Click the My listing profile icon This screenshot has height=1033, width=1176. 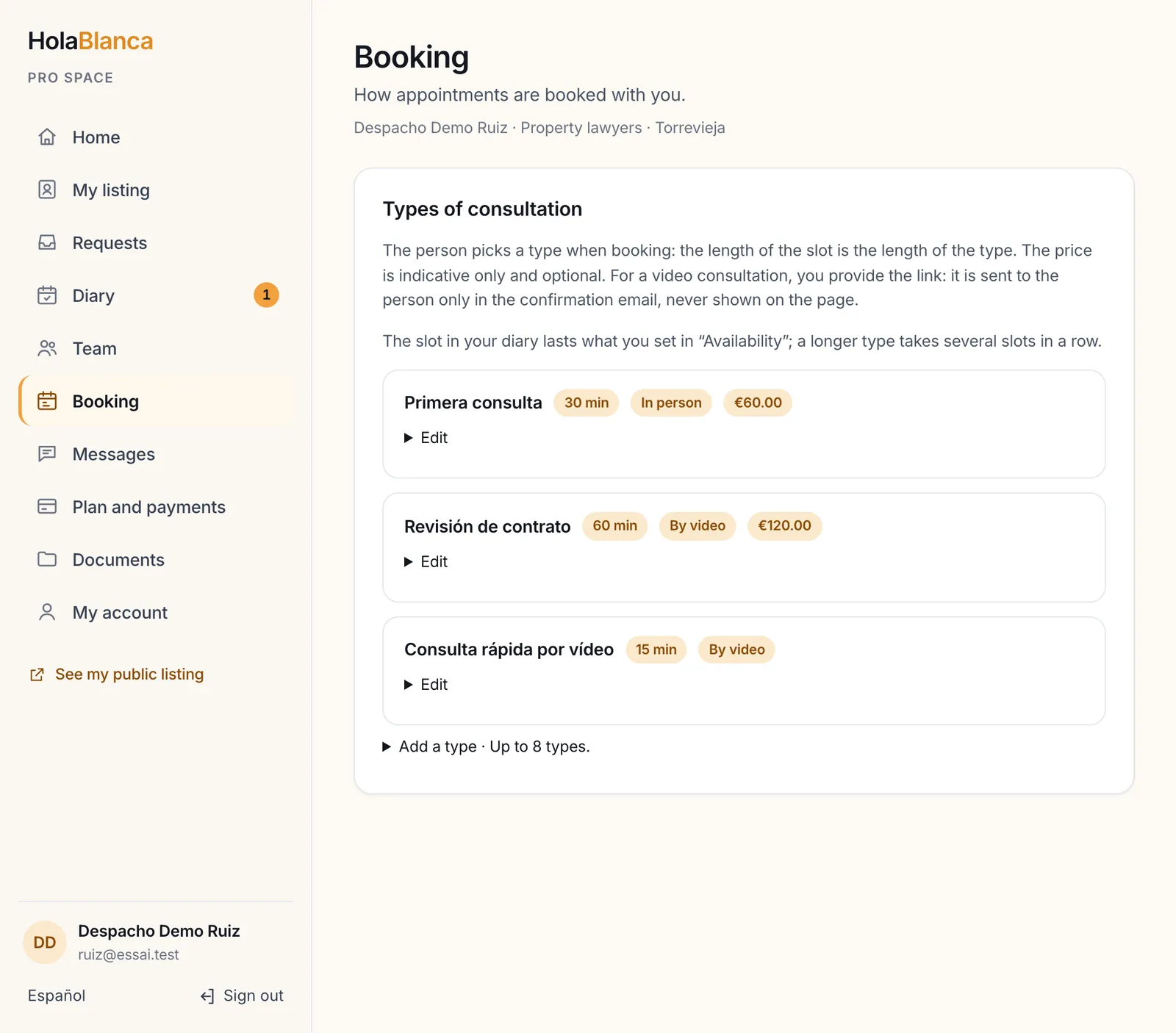click(47, 190)
